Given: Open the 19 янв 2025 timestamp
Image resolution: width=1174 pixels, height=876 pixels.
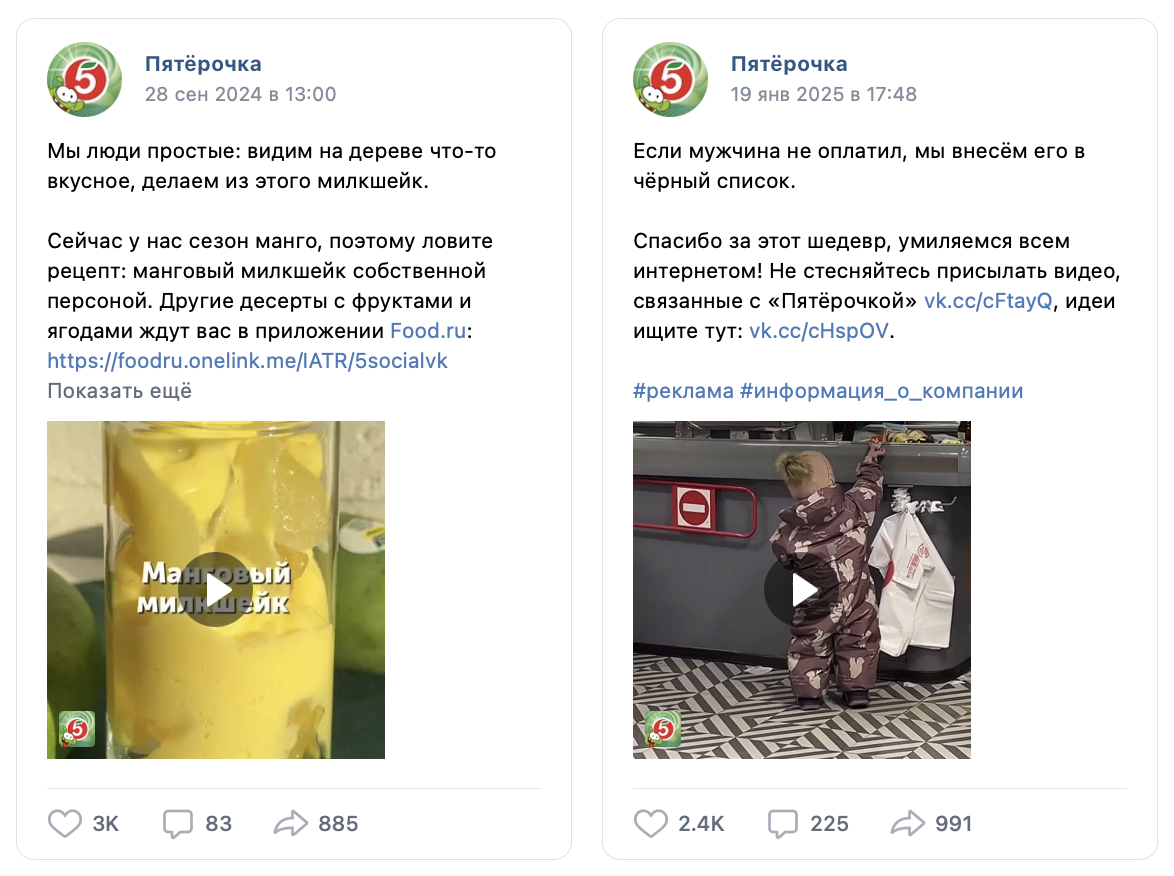Looking at the screenshot, I should [x=824, y=94].
